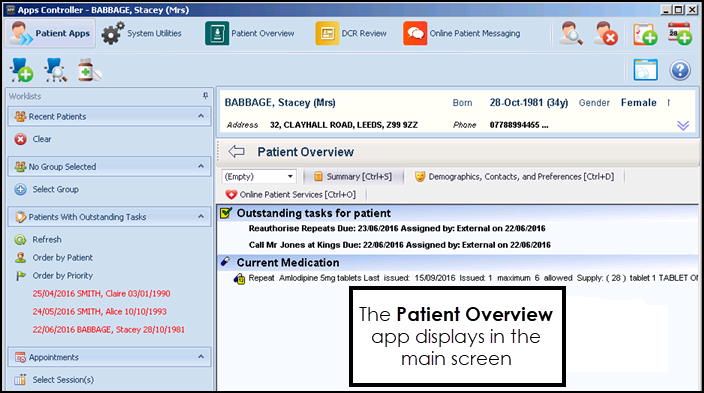Open Demographics, Contacts, and Preferences tab
Screen dimensions: 704x393
pos(515,177)
